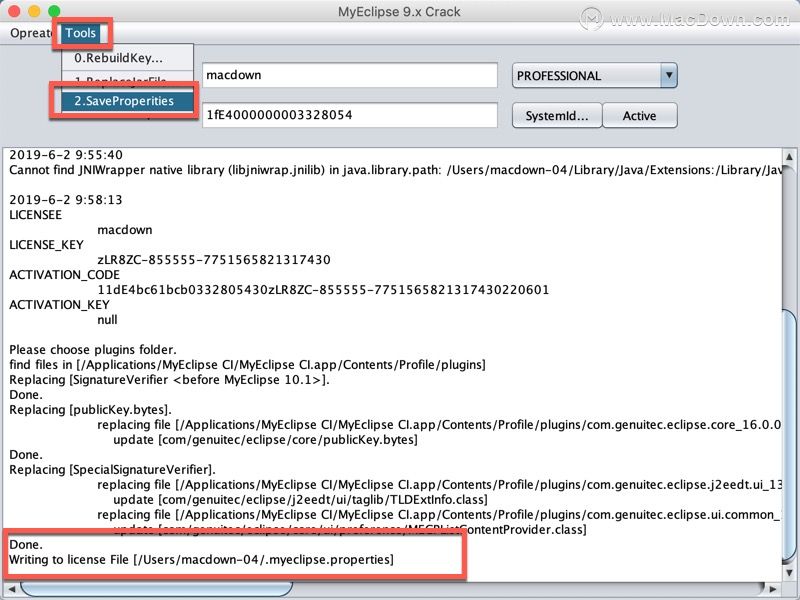Click the Active button
This screenshot has height=600, width=800.
pyautogui.click(x=640, y=116)
